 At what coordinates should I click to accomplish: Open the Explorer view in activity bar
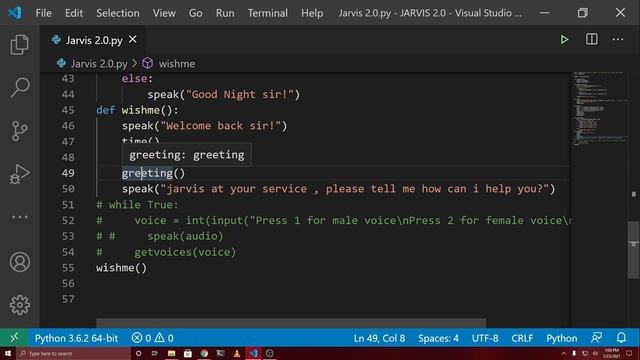pyautogui.click(x=19, y=44)
